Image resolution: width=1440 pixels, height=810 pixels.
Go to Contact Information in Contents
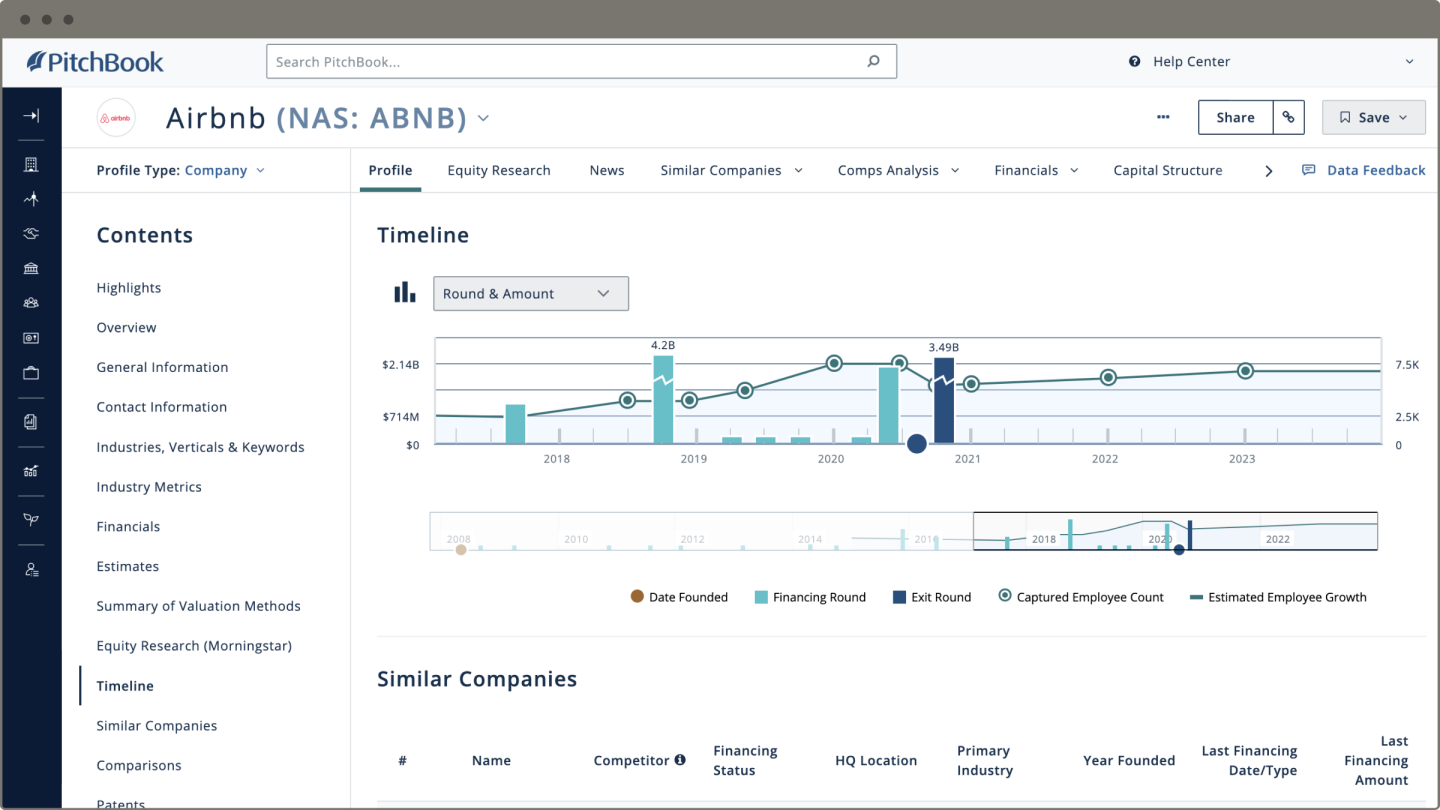click(x=162, y=407)
